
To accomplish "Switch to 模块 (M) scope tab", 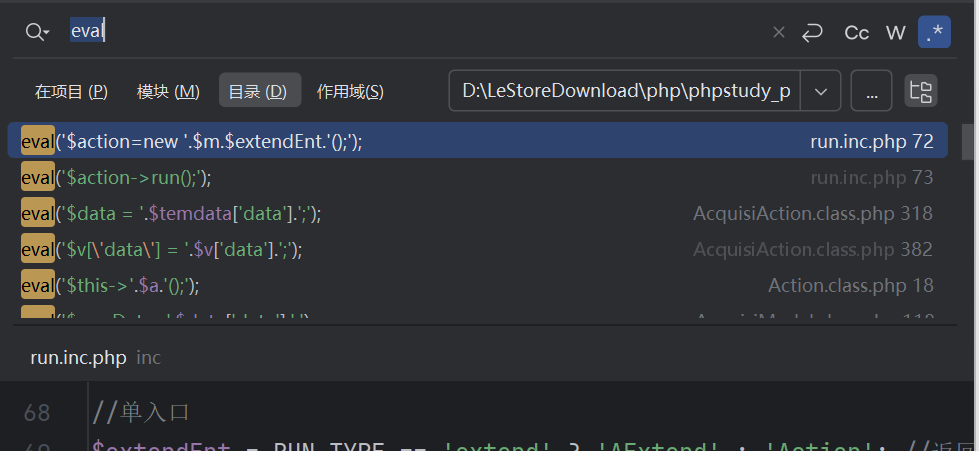I will 168,91.
